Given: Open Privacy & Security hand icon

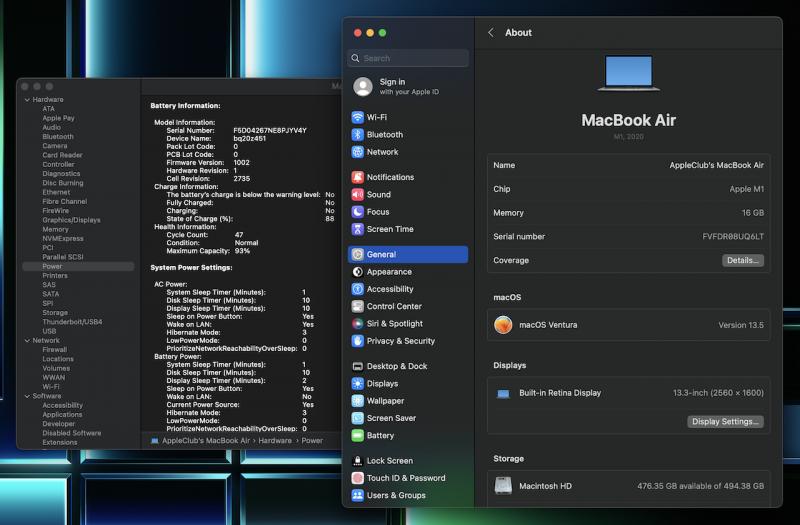Looking at the screenshot, I should pyautogui.click(x=358, y=341).
